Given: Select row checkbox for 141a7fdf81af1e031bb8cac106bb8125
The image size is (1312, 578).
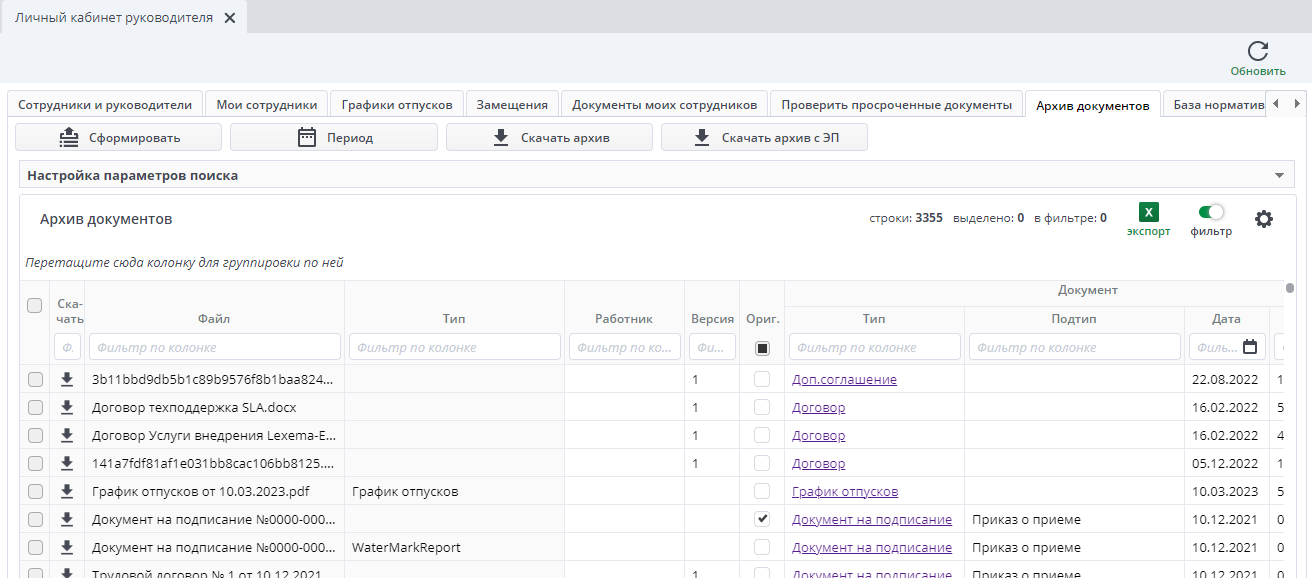Looking at the screenshot, I should coord(35,463).
